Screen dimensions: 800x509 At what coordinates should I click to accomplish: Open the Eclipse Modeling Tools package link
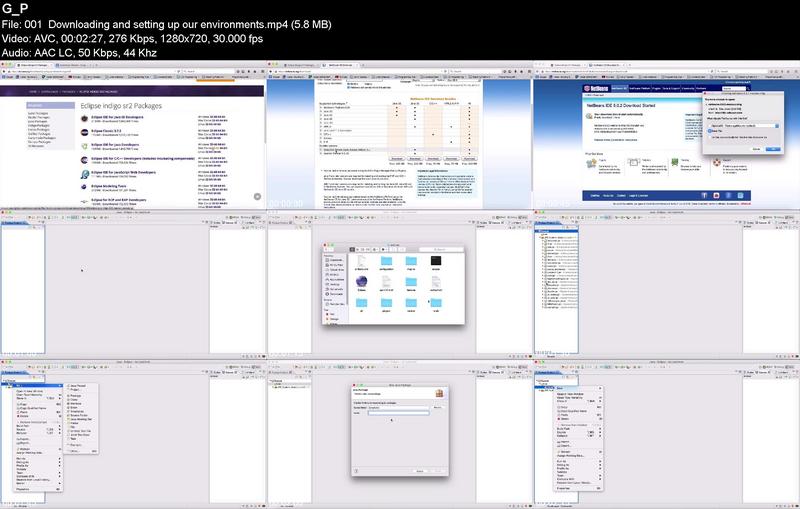click(x=108, y=186)
